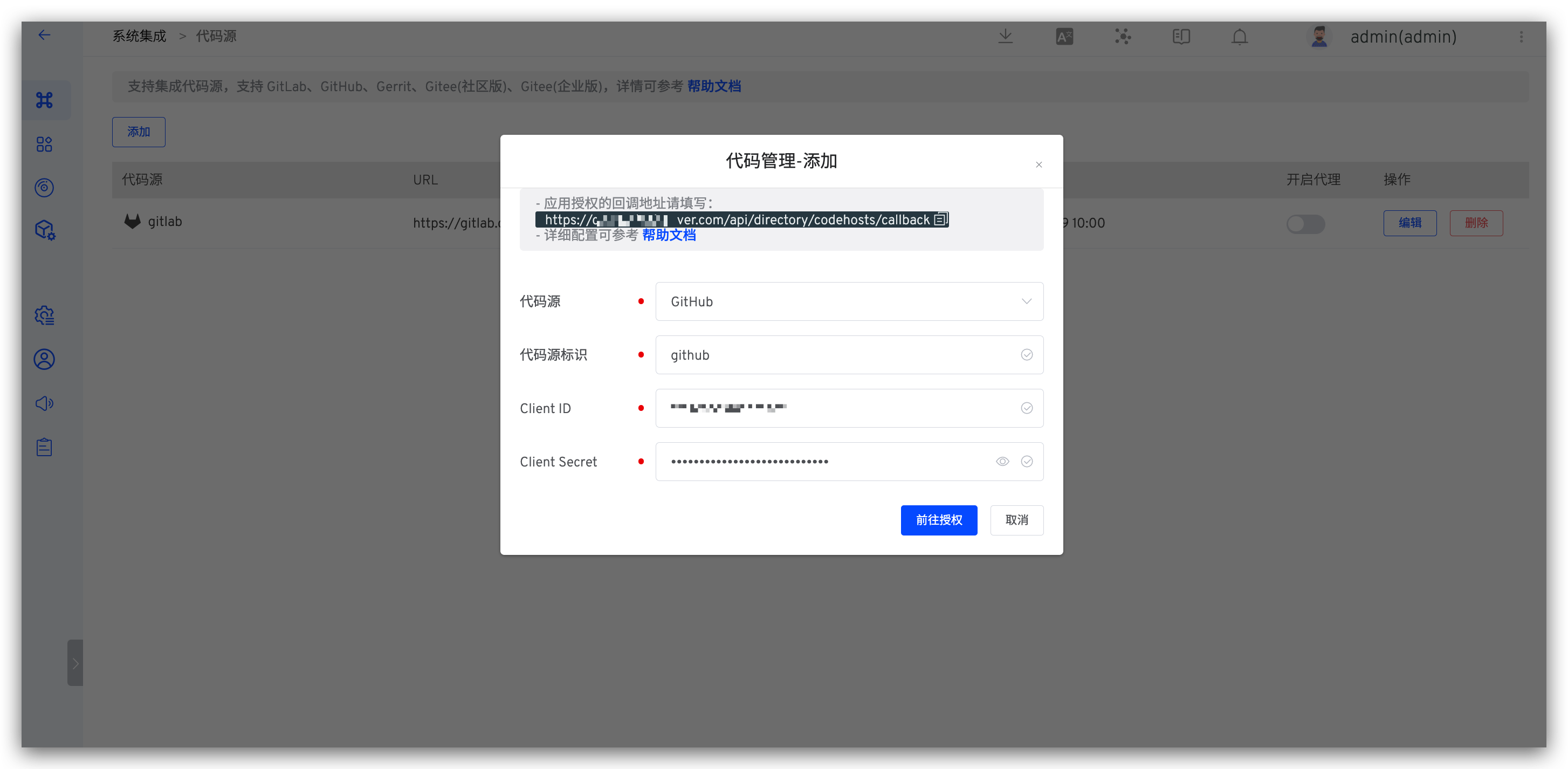Click the validation check icon beside 代码源标识
The image size is (1568, 769).
[1027, 354]
